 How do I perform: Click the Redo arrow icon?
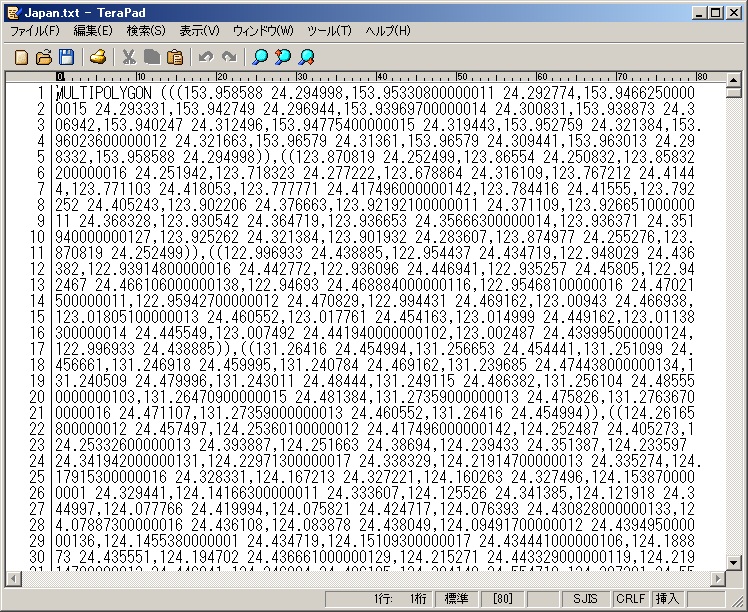229,57
